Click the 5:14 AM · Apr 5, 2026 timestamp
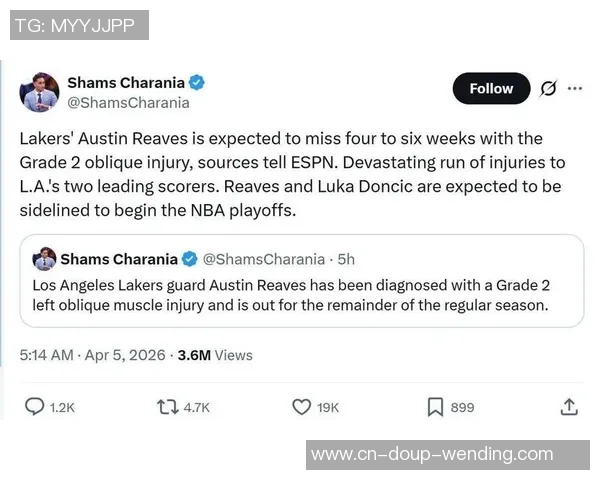The height and width of the screenshot is (480, 600). click(x=93, y=355)
